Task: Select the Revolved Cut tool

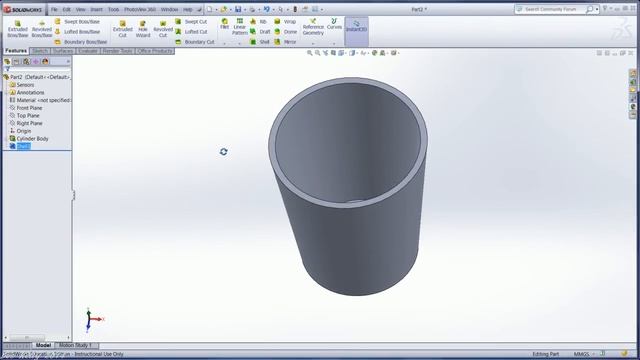Action: coord(163,29)
